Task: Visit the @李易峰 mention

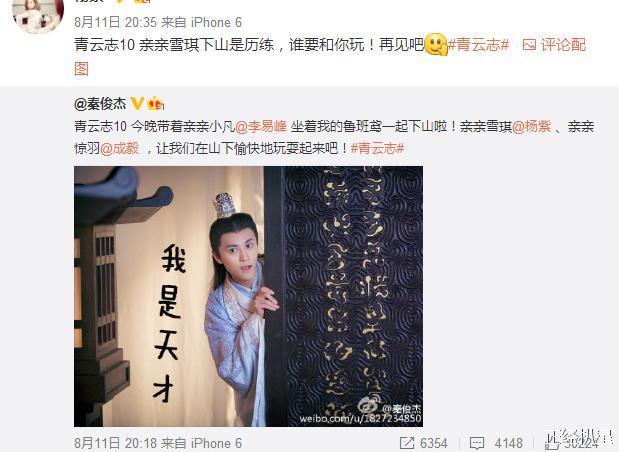Action: click(x=261, y=126)
